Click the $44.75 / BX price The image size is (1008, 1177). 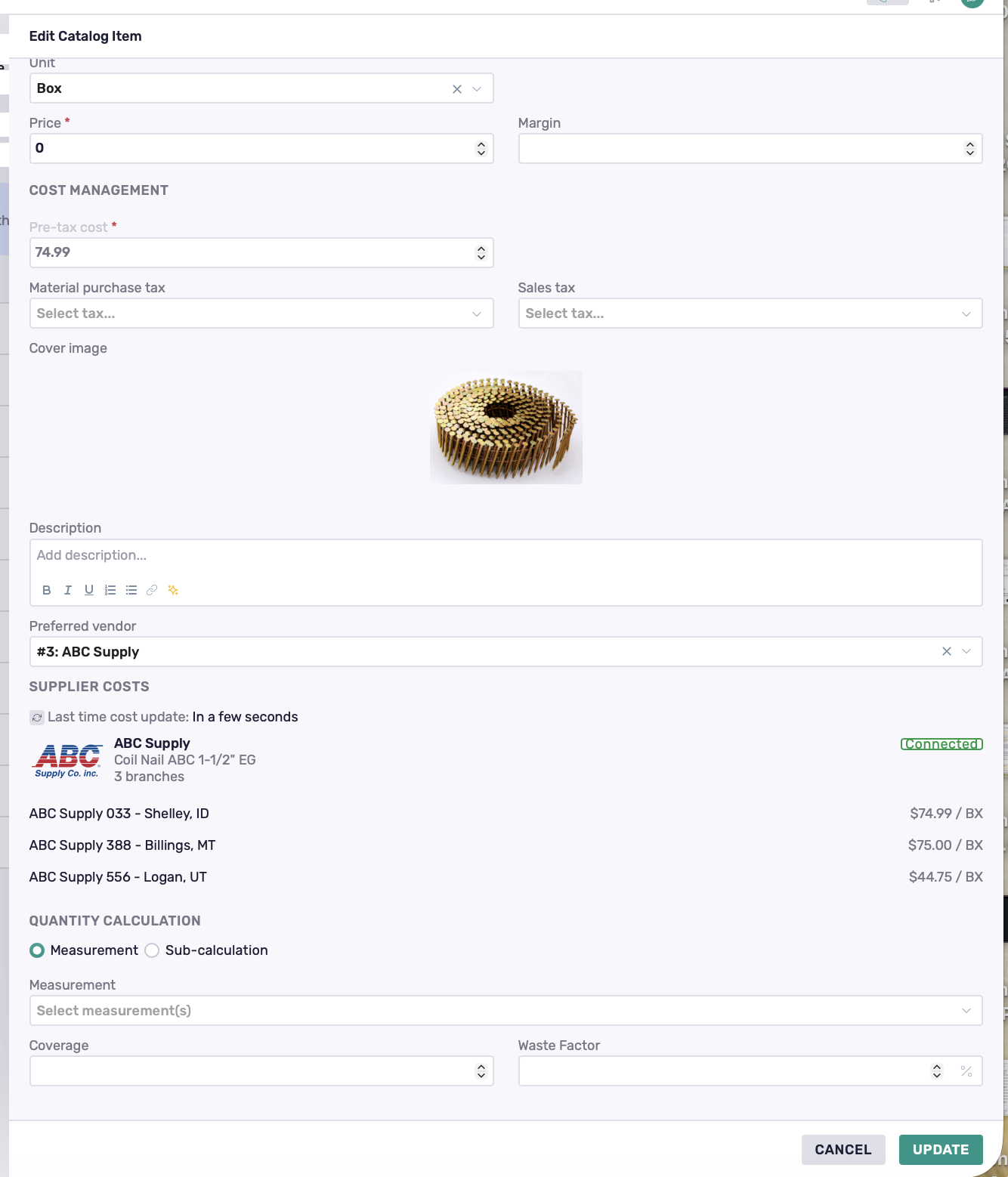[946, 877]
